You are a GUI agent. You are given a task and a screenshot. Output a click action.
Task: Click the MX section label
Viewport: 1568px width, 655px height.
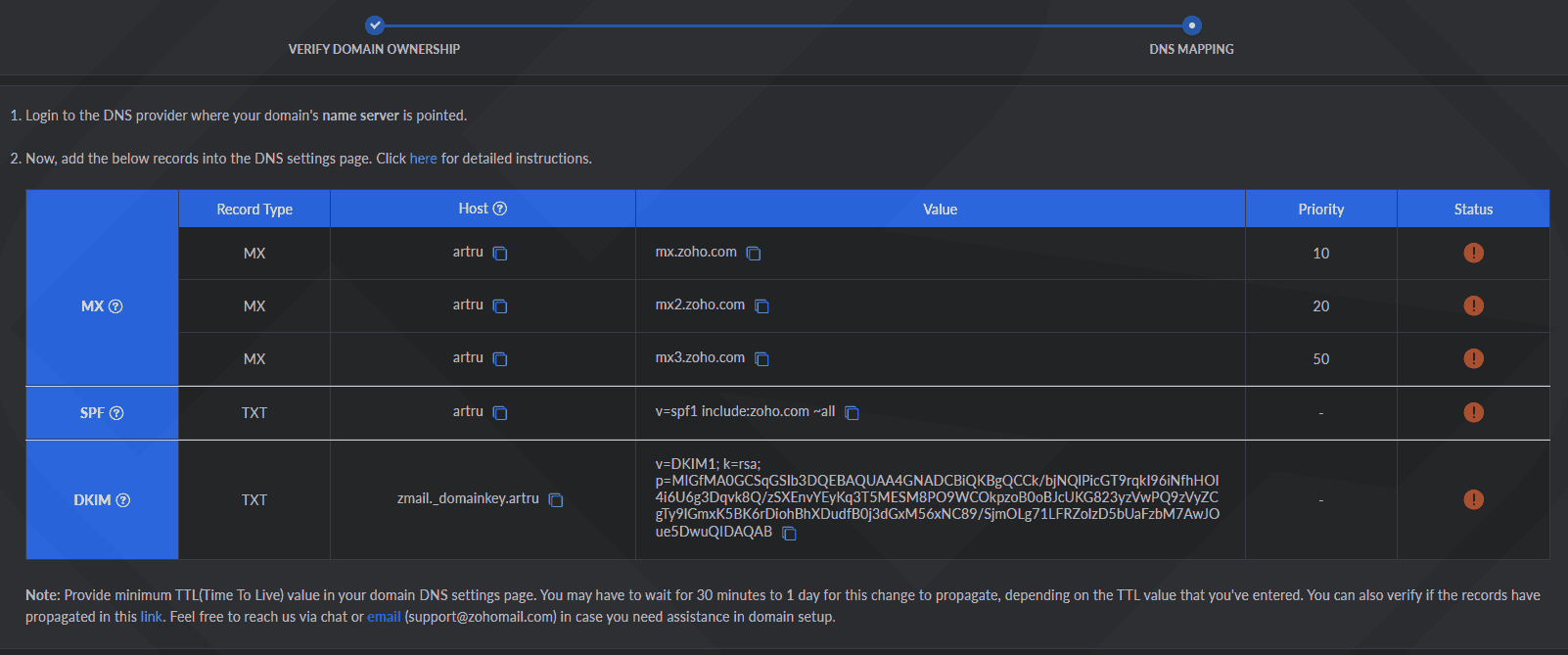(92, 306)
